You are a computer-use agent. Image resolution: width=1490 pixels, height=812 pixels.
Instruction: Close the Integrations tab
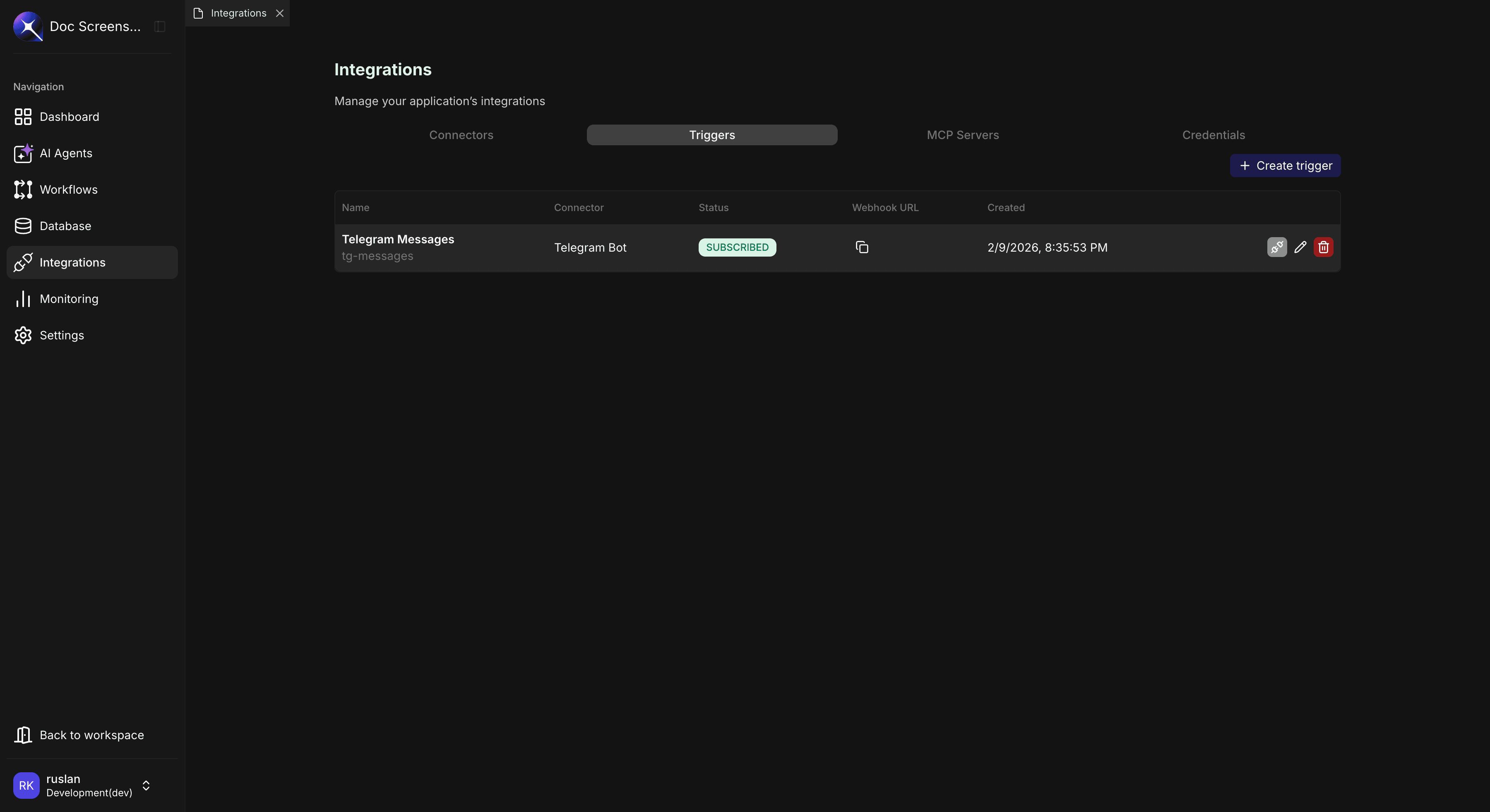281,13
